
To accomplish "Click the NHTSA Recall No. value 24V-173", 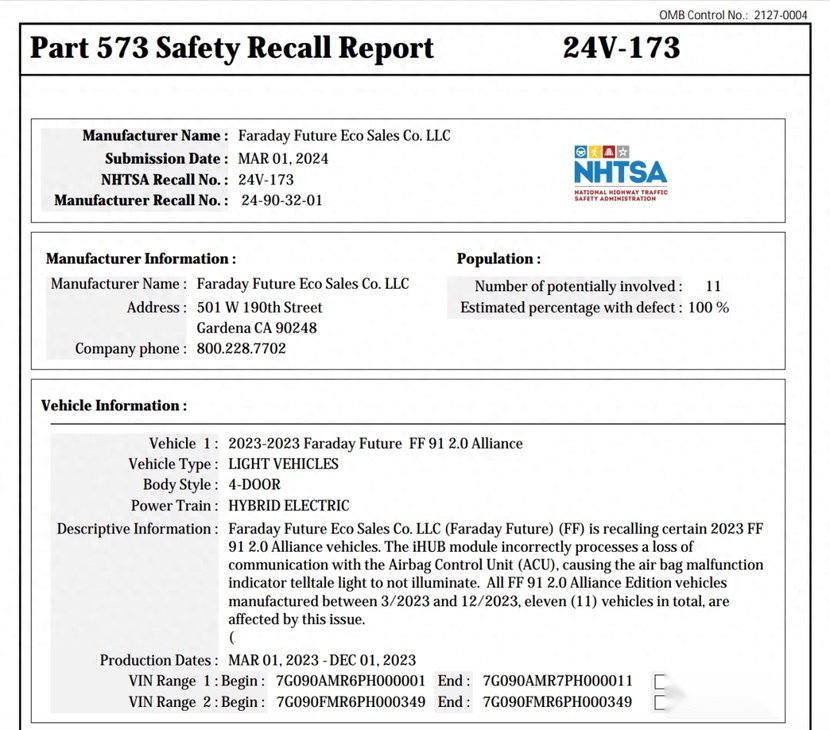I will [x=266, y=179].
